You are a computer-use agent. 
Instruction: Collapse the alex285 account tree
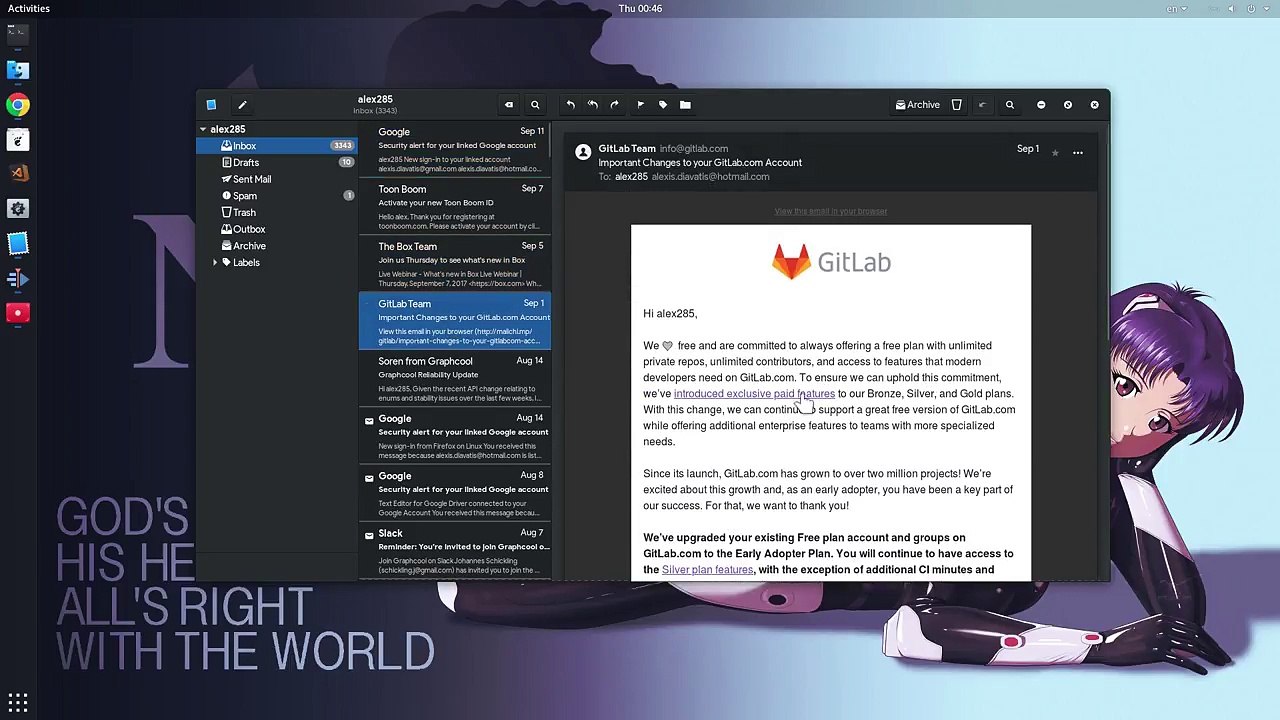203,129
